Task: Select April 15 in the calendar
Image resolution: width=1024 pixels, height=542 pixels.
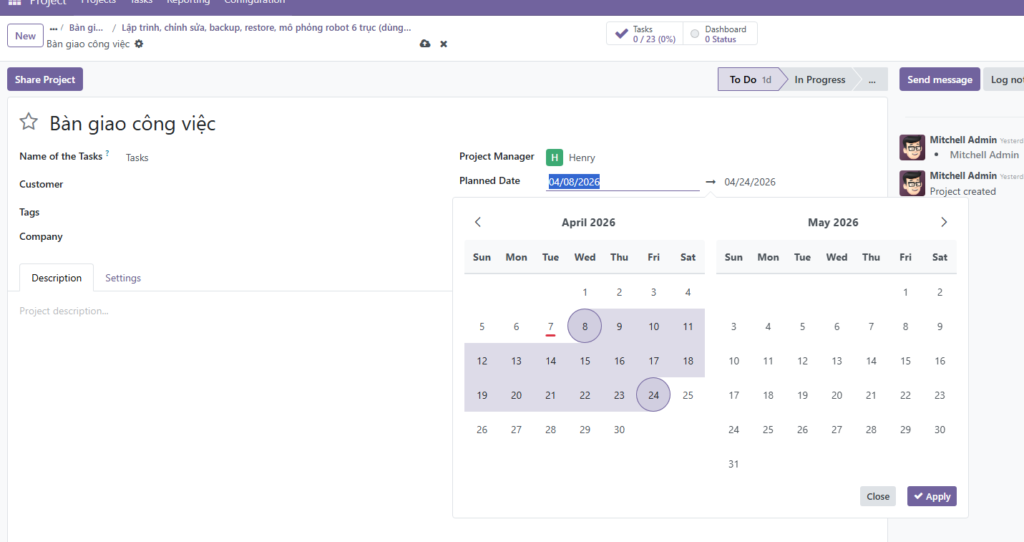Action: point(585,361)
